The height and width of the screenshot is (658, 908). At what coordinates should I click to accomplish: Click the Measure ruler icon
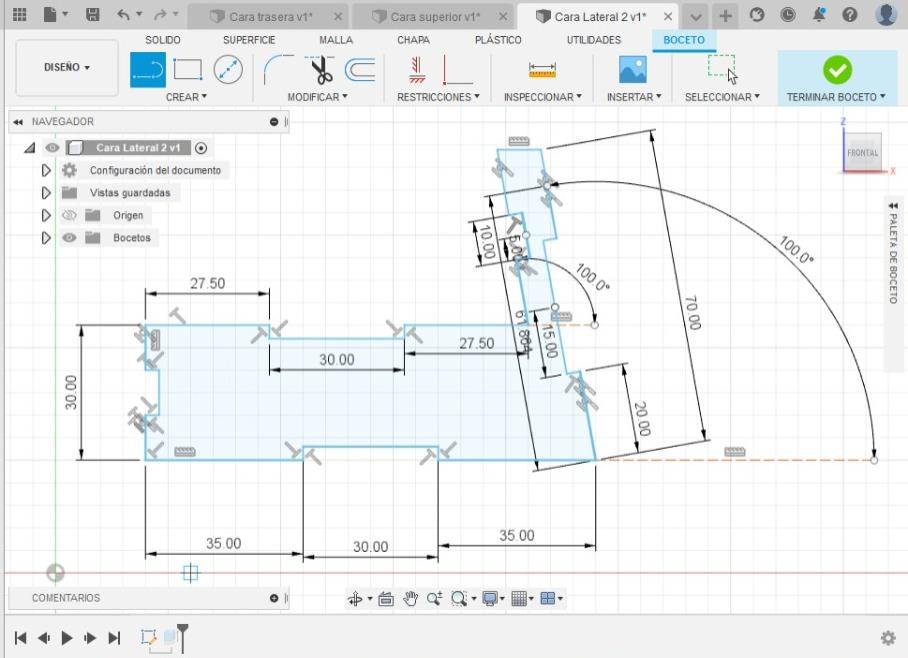[x=542, y=70]
